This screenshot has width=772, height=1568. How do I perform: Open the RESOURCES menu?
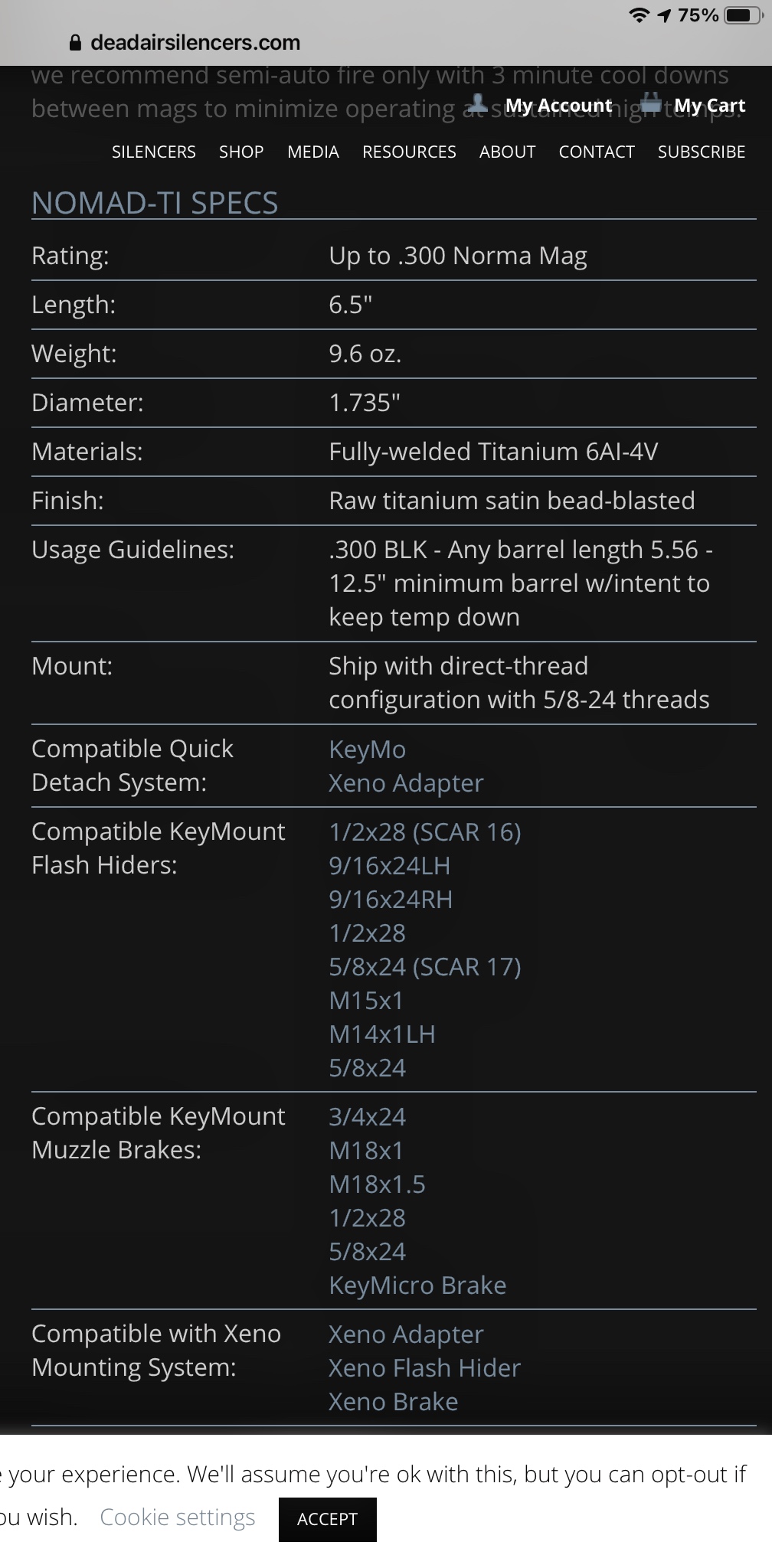click(x=409, y=152)
